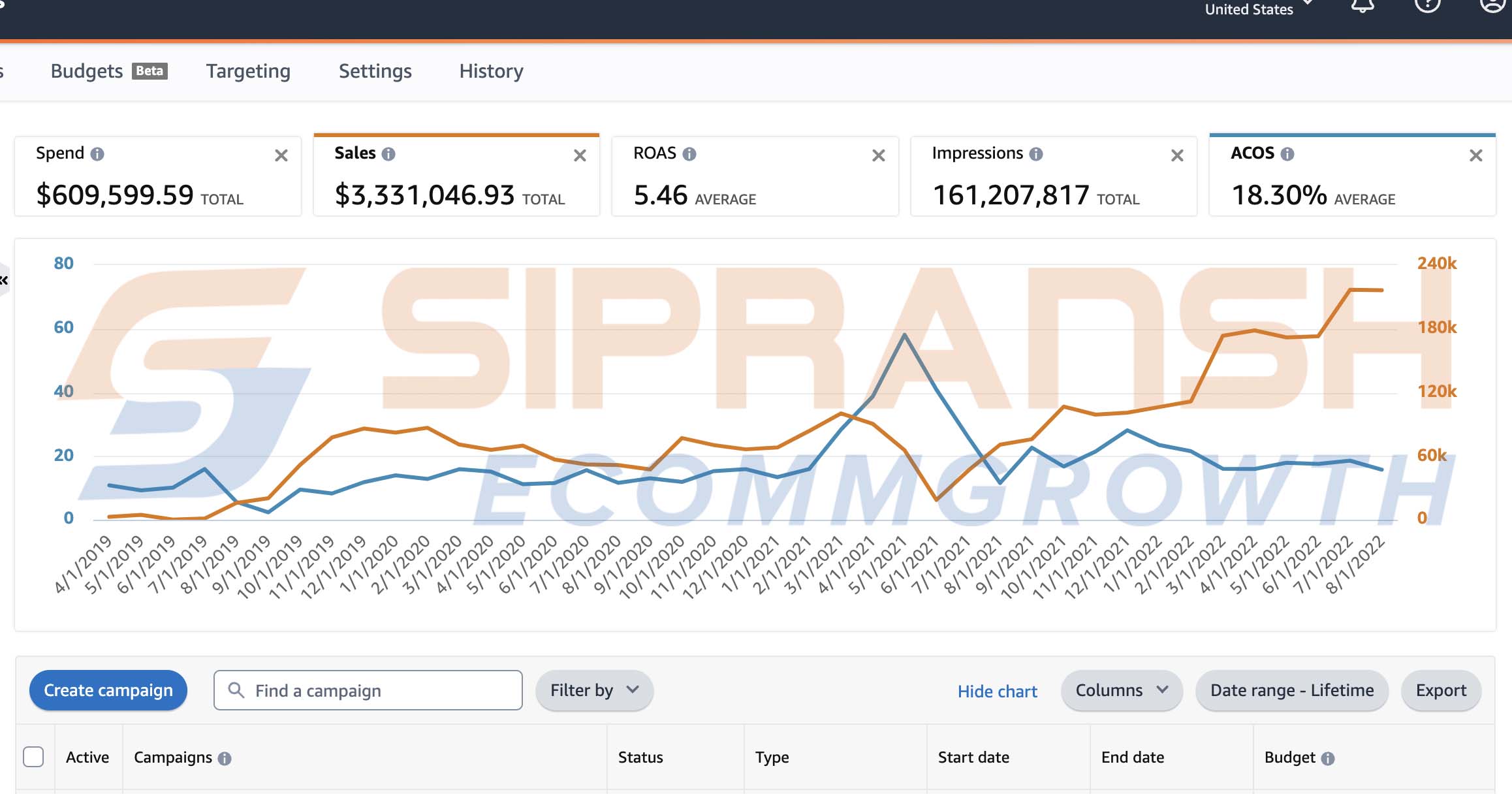
Task: Click the ROAS info icon
Action: click(x=689, y=154)
